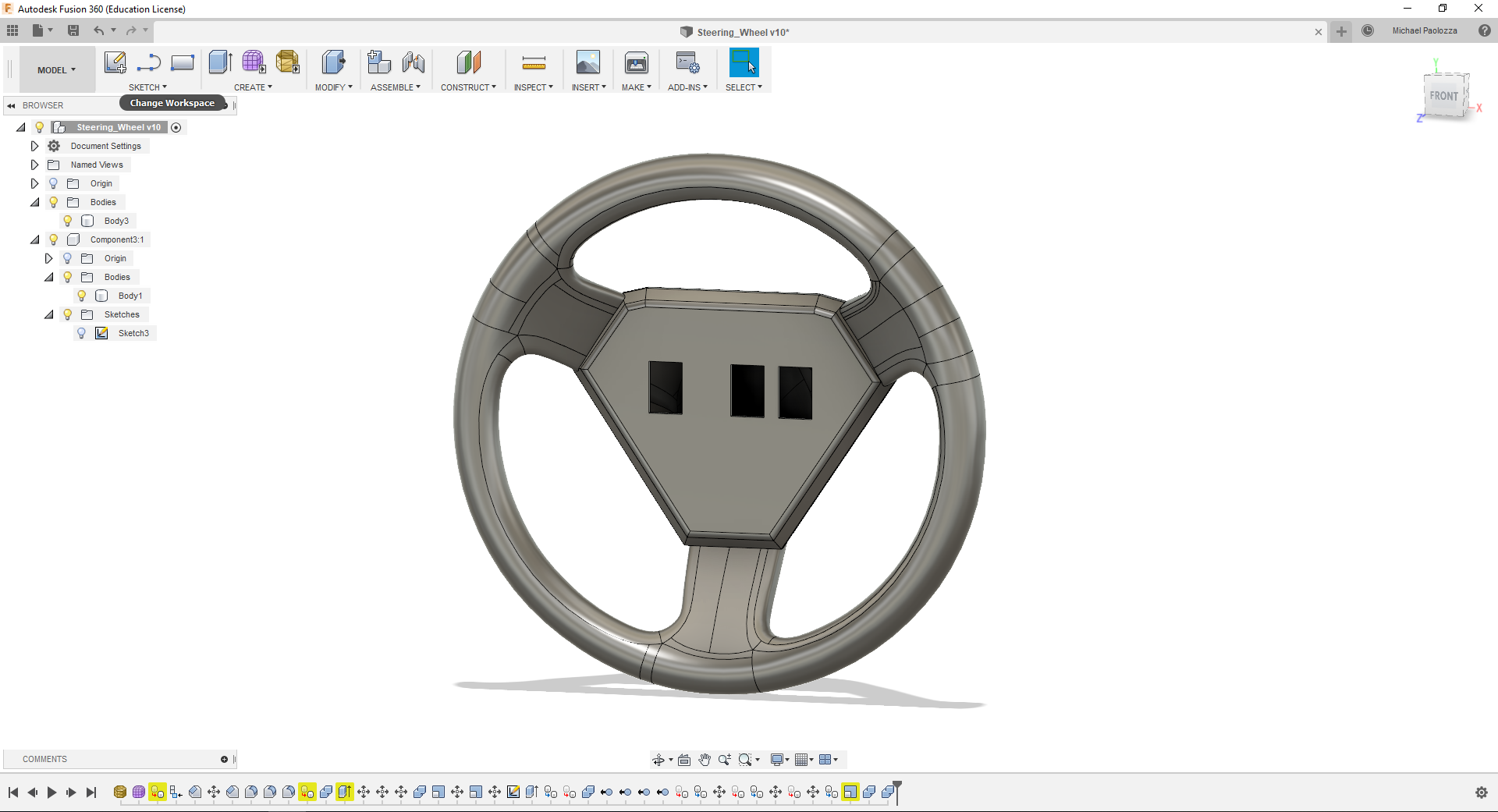
Task: Expand the Named Views node
Action: click(34, 165)
